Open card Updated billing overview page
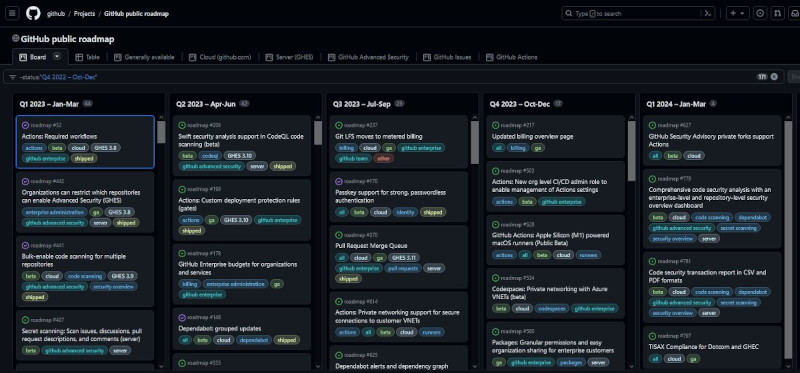 [x=532, y=137]
